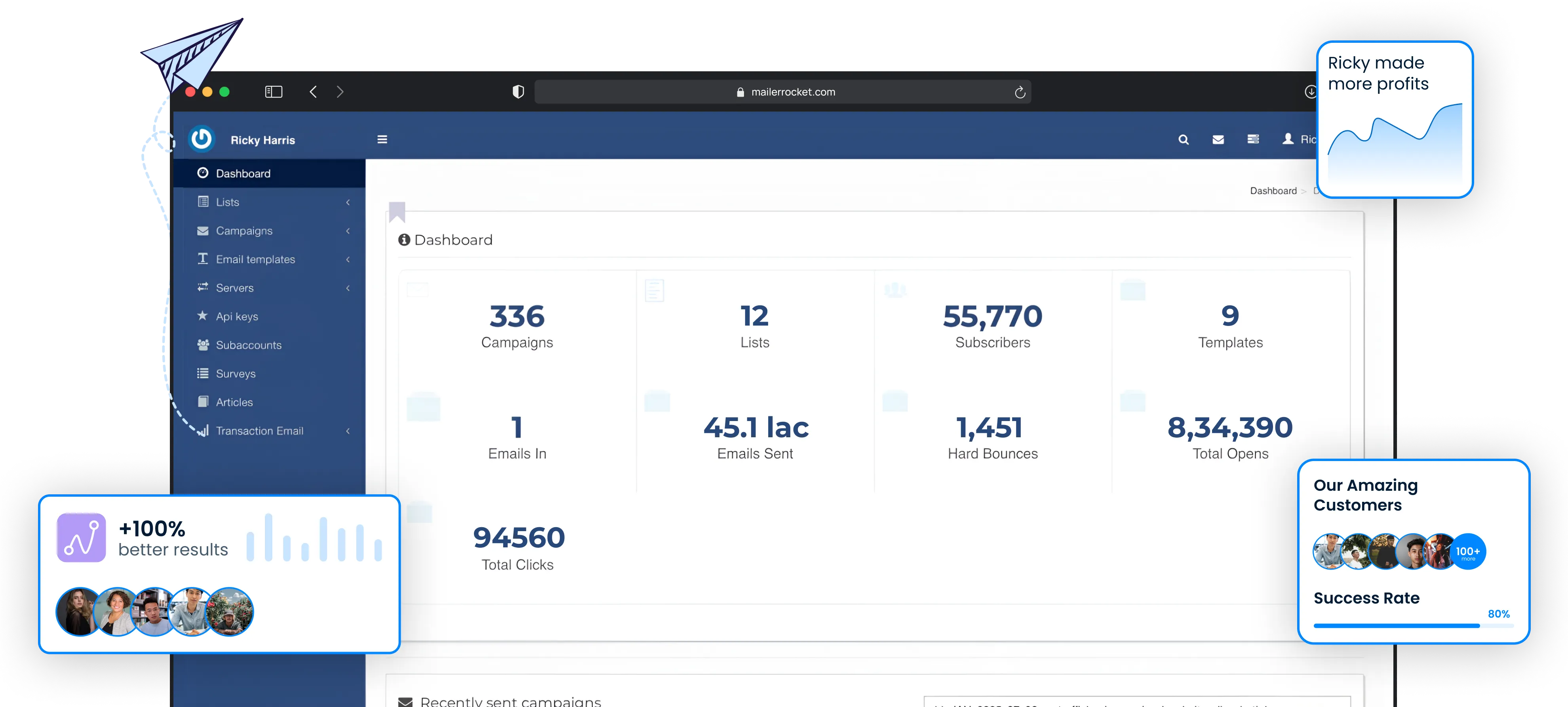
Task: Go back with browser back arrow
Action: click(313, 91)
